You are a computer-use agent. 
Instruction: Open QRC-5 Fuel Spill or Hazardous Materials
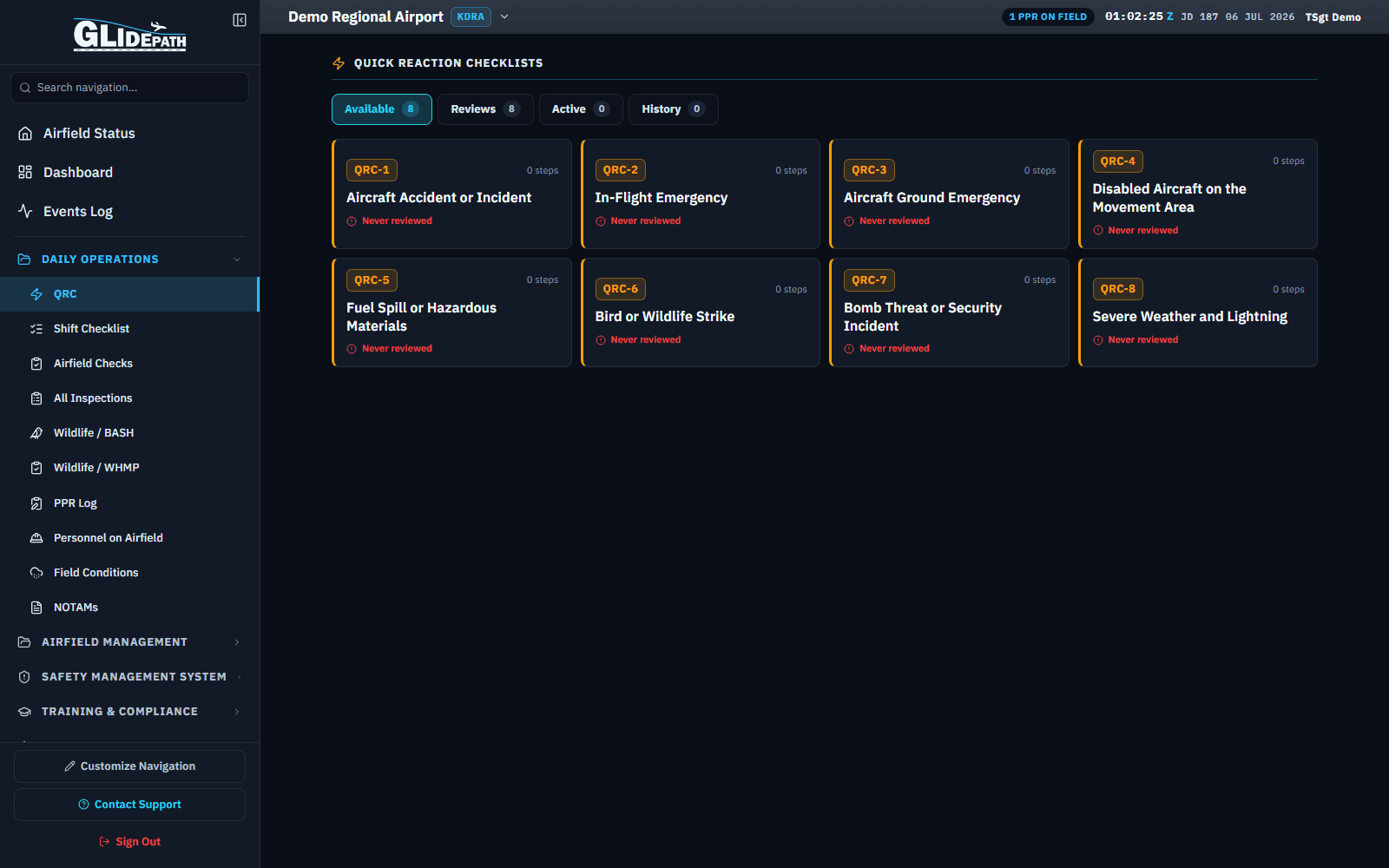coord(451,312)
